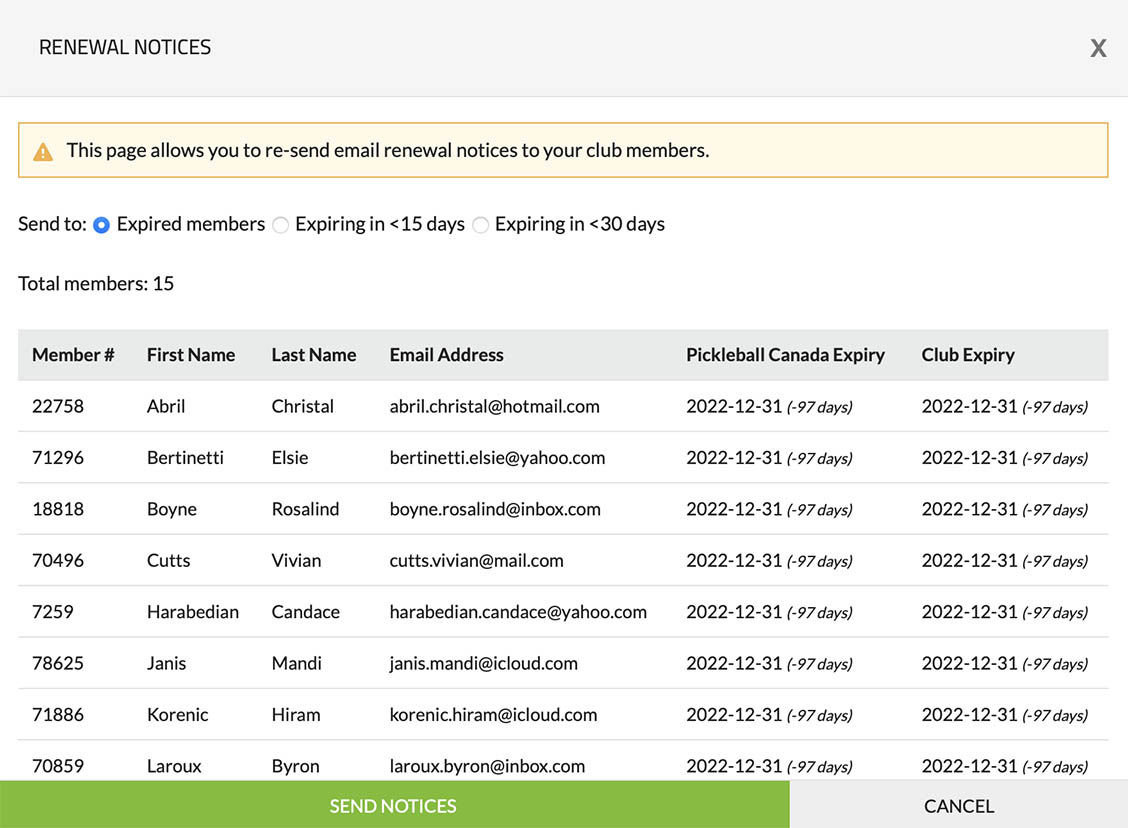Select Expiring in <30 days radio
Image resolution: width=1128 pixels, height=828 pixels.
coord(481,225)
